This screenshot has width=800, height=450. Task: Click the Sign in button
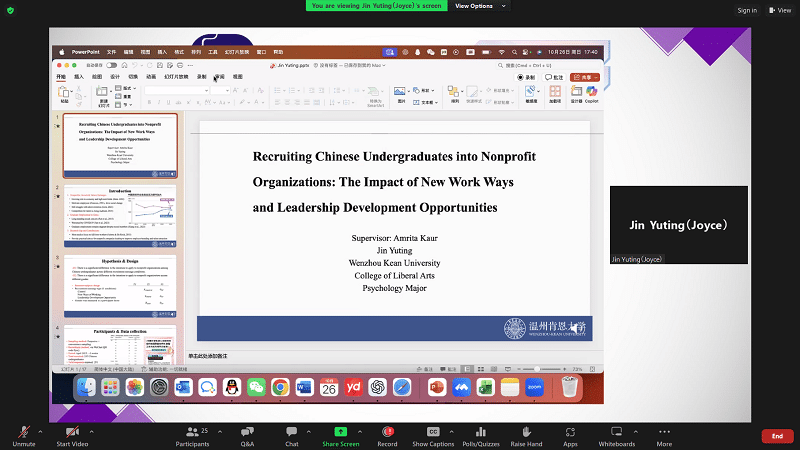point(746,10)
